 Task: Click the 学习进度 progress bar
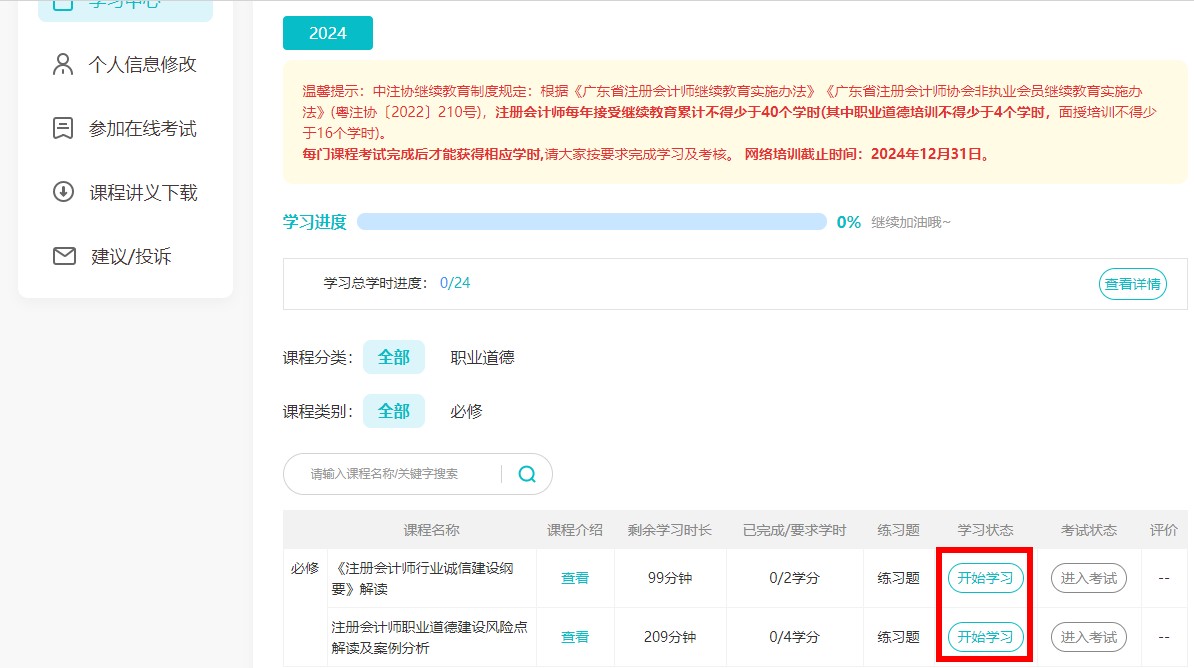[590, 222]
